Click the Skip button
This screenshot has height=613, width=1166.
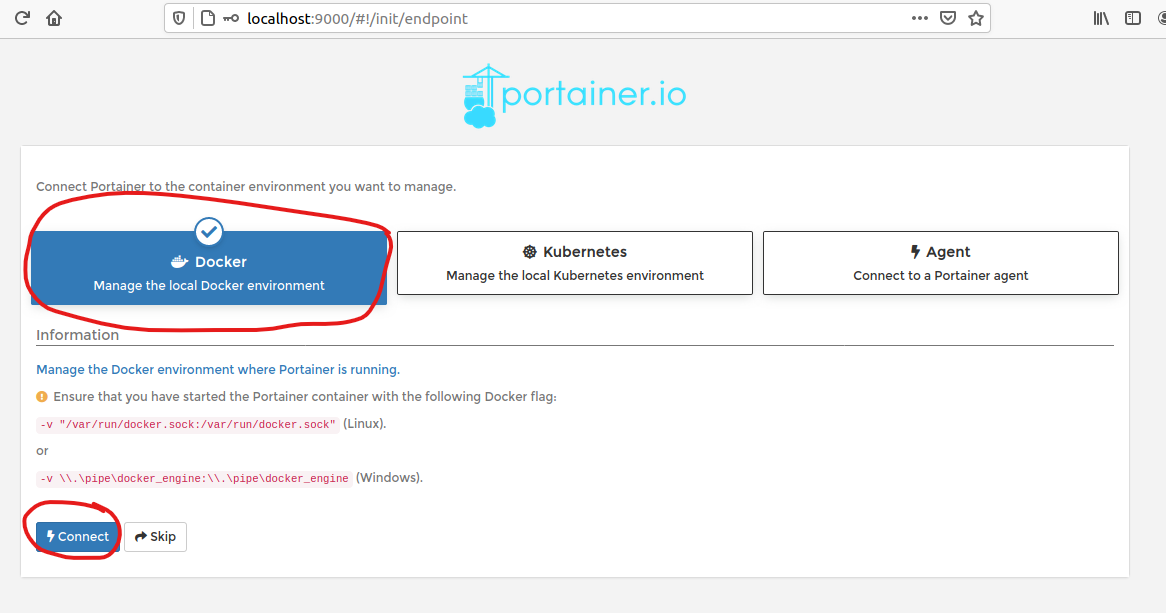click(155, 536)
